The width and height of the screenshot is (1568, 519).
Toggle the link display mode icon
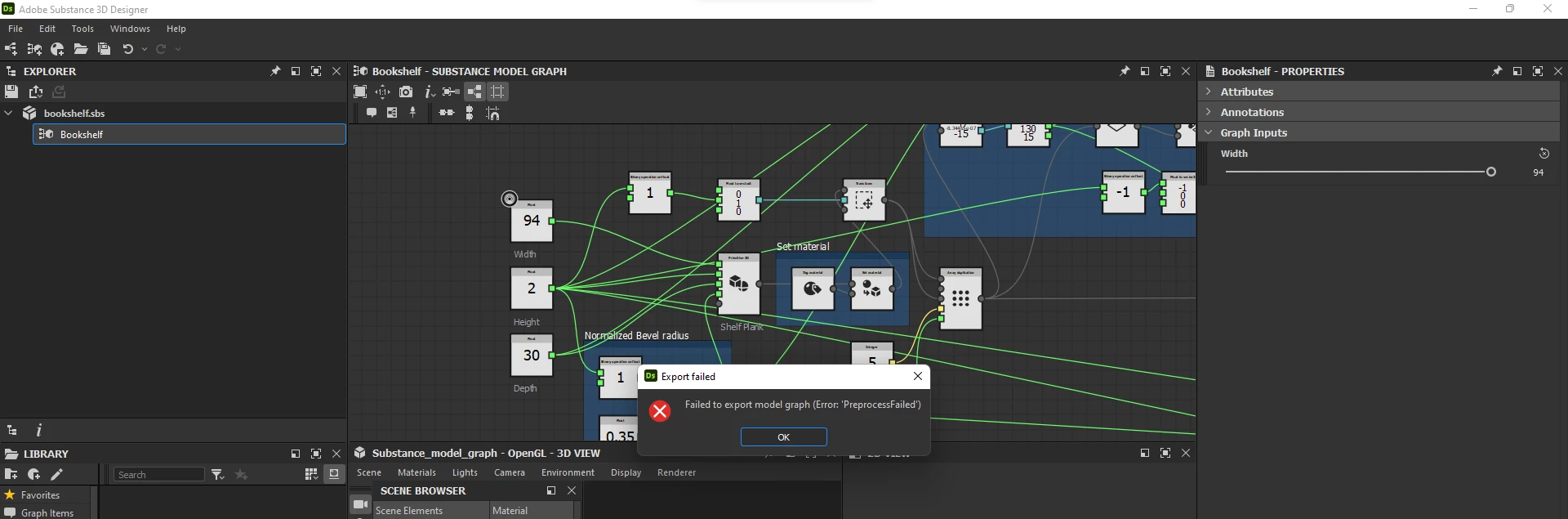pyautogui.click(x=451, y=92)
